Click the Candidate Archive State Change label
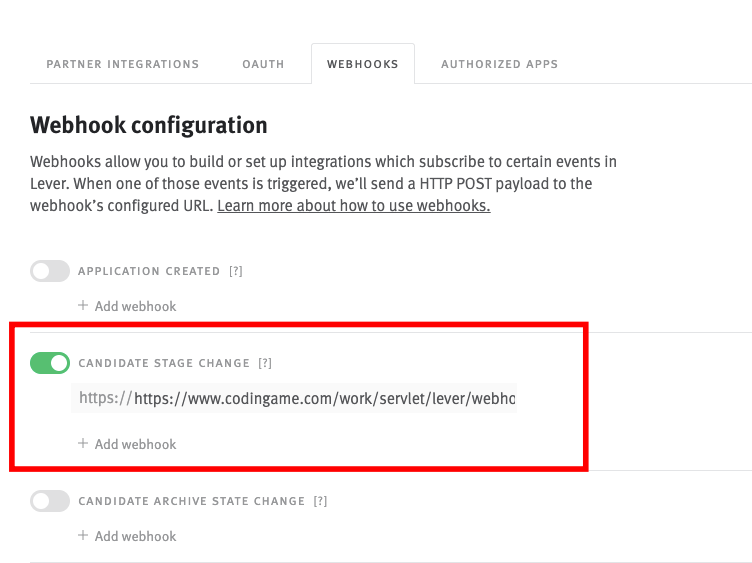Screen dimensions: 752x563 (191, 501)
